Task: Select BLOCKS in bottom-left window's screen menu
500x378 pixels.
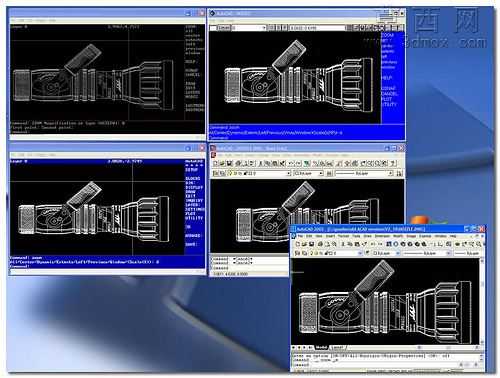Action: 193,179
